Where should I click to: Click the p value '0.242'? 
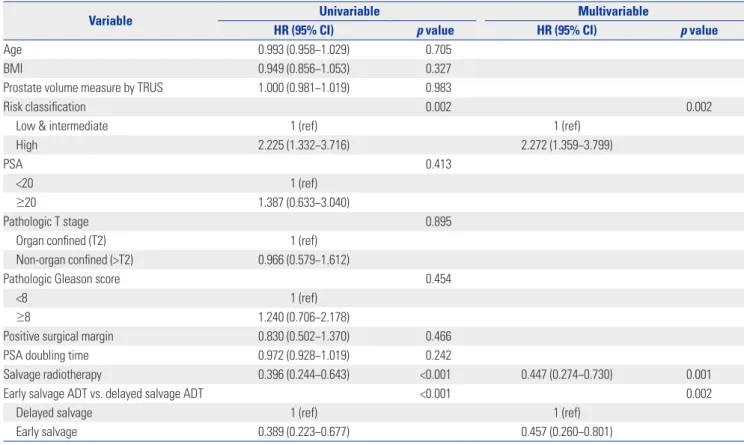coord(438,355)
